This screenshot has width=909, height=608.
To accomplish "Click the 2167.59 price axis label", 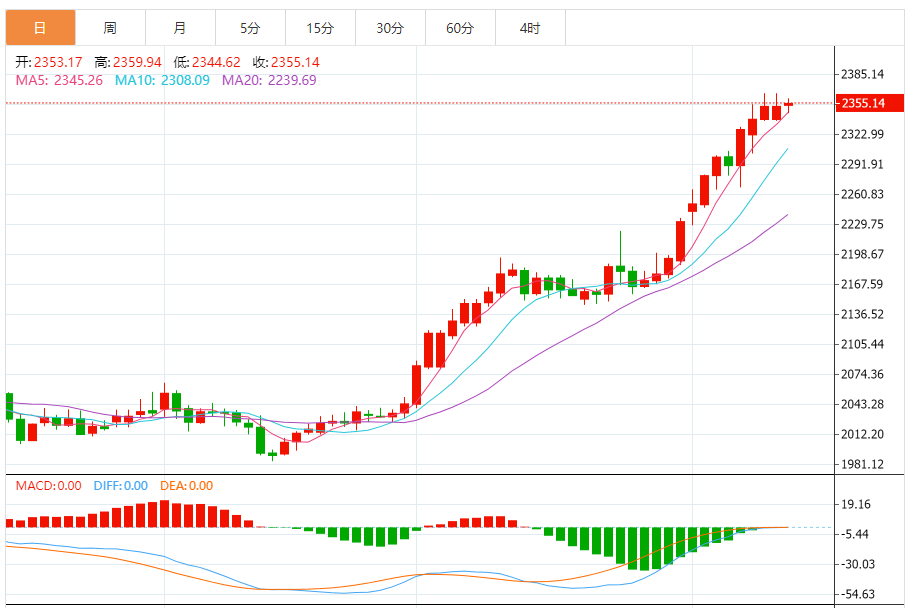I will 863,284.
